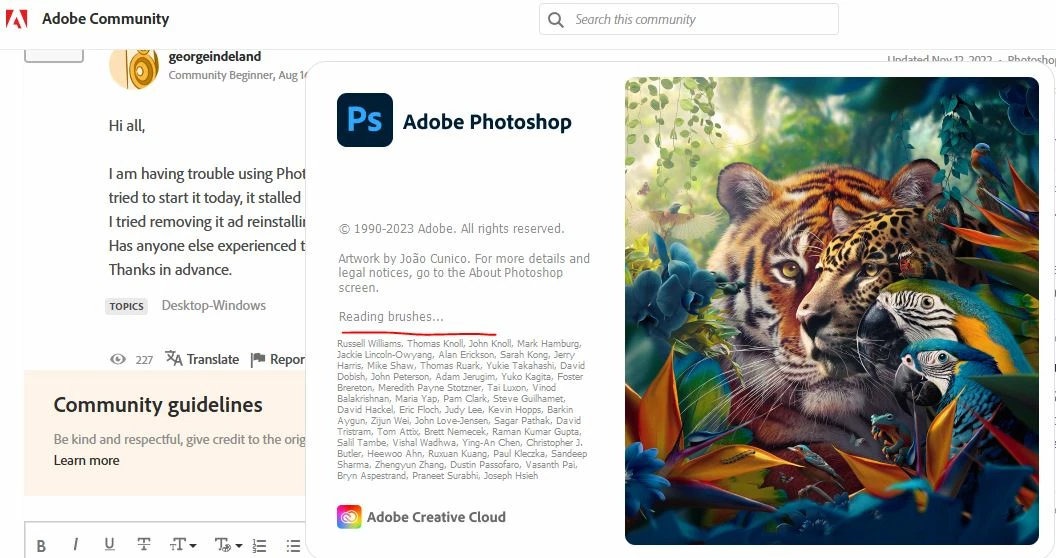Click the Report flag icon
The width and height of the screenshot is (1056, 558).
258,360
